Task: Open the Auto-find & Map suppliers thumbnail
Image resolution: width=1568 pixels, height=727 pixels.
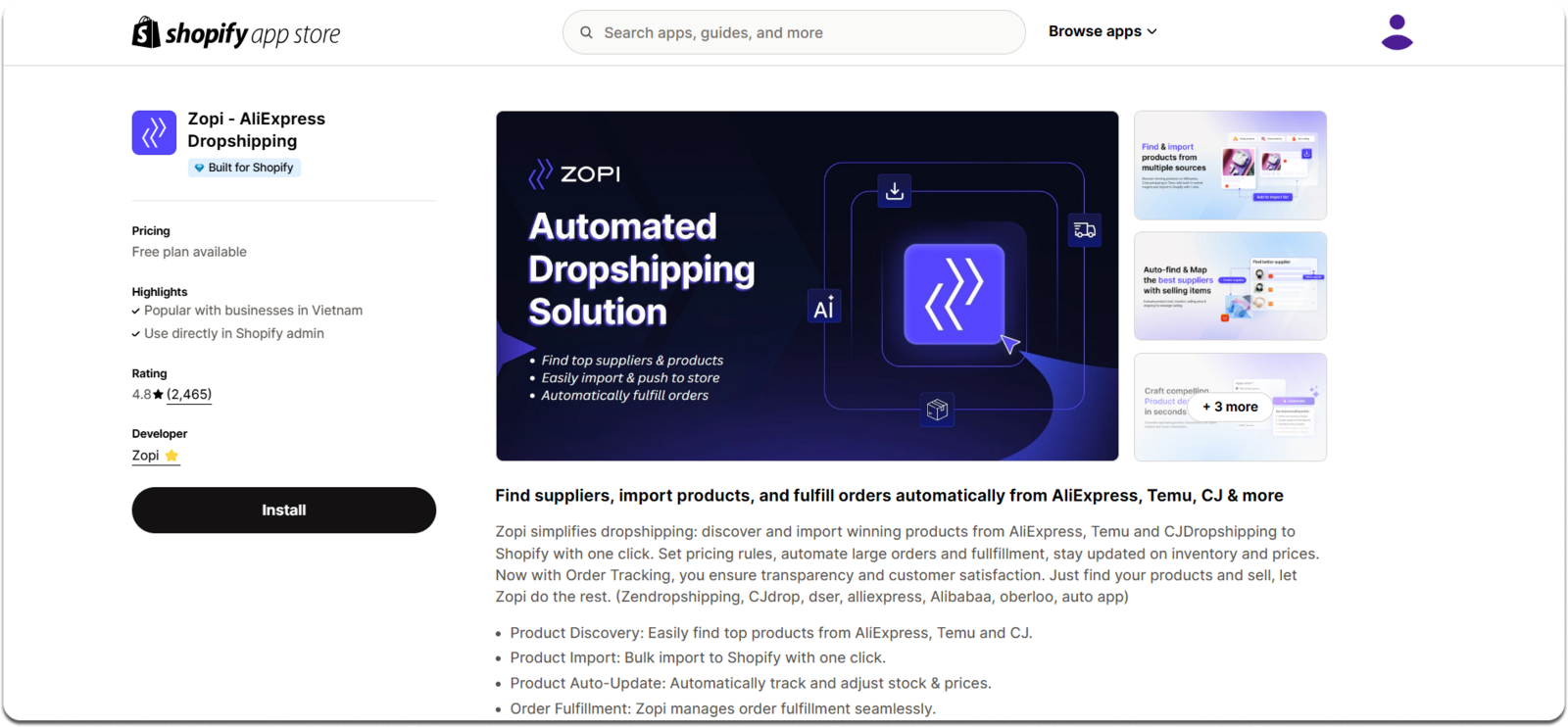Action: pos(1230,286)
